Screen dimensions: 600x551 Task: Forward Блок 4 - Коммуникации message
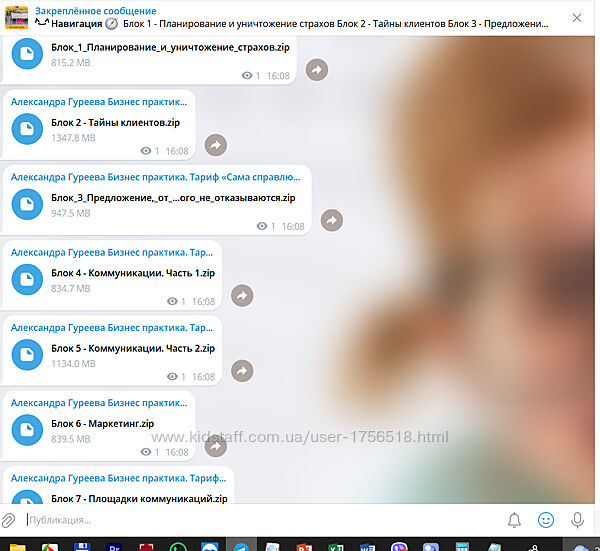(242, 296)
